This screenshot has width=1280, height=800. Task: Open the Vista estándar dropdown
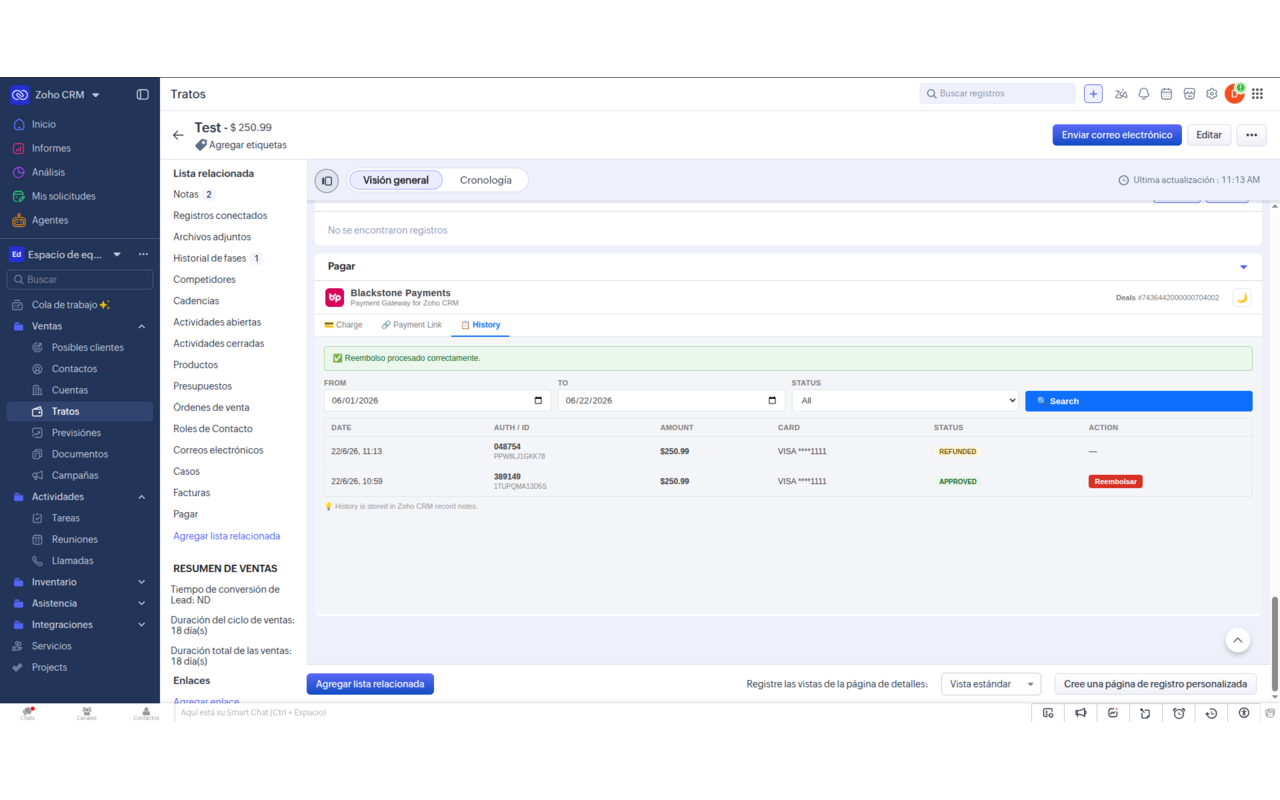pyautogui.click(x=991, y=684)
